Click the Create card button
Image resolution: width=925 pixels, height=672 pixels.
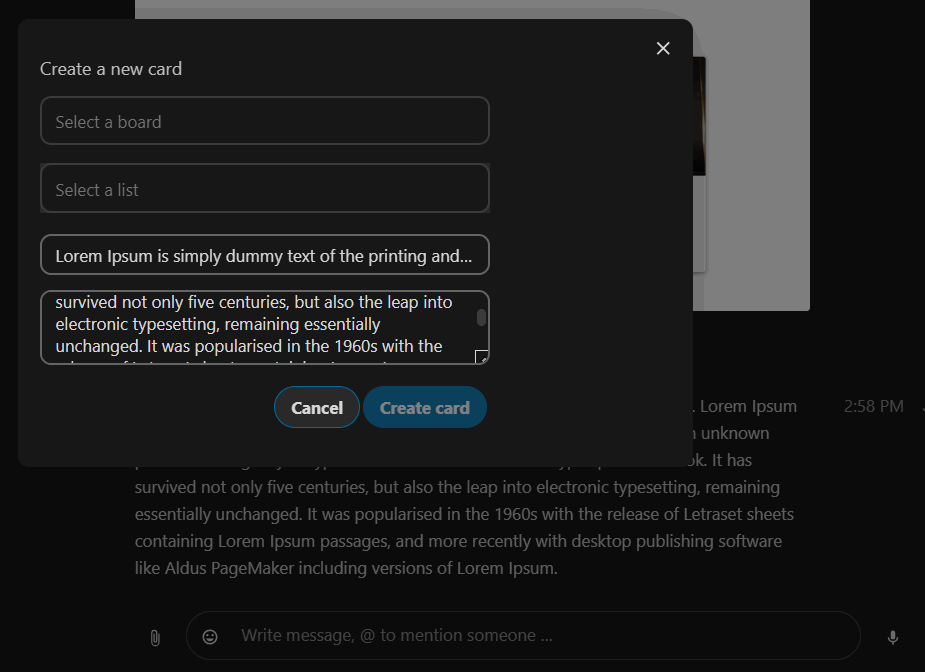[425, 408]
